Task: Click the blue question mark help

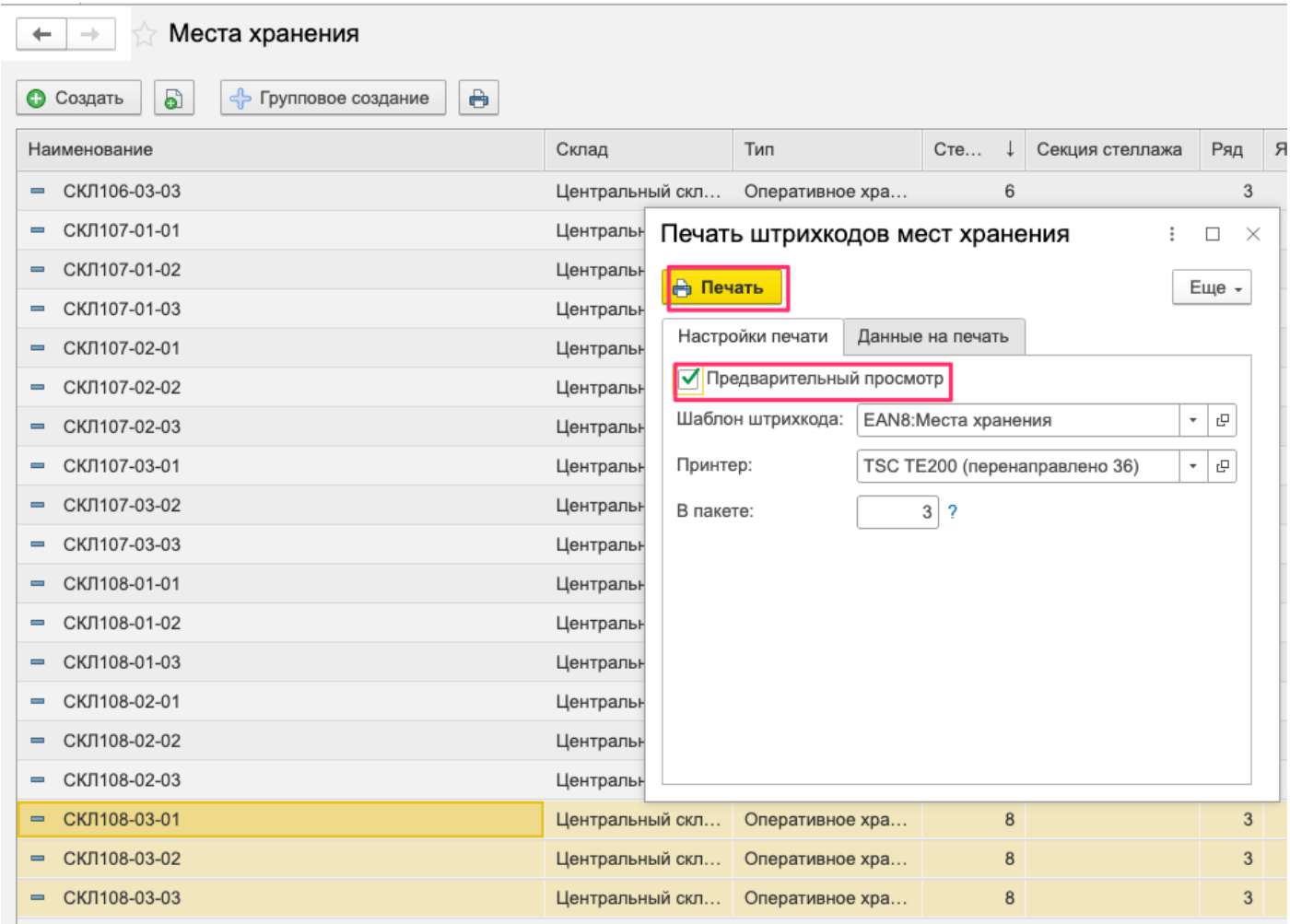Action: pyautogui.click(x=953, y=512)
